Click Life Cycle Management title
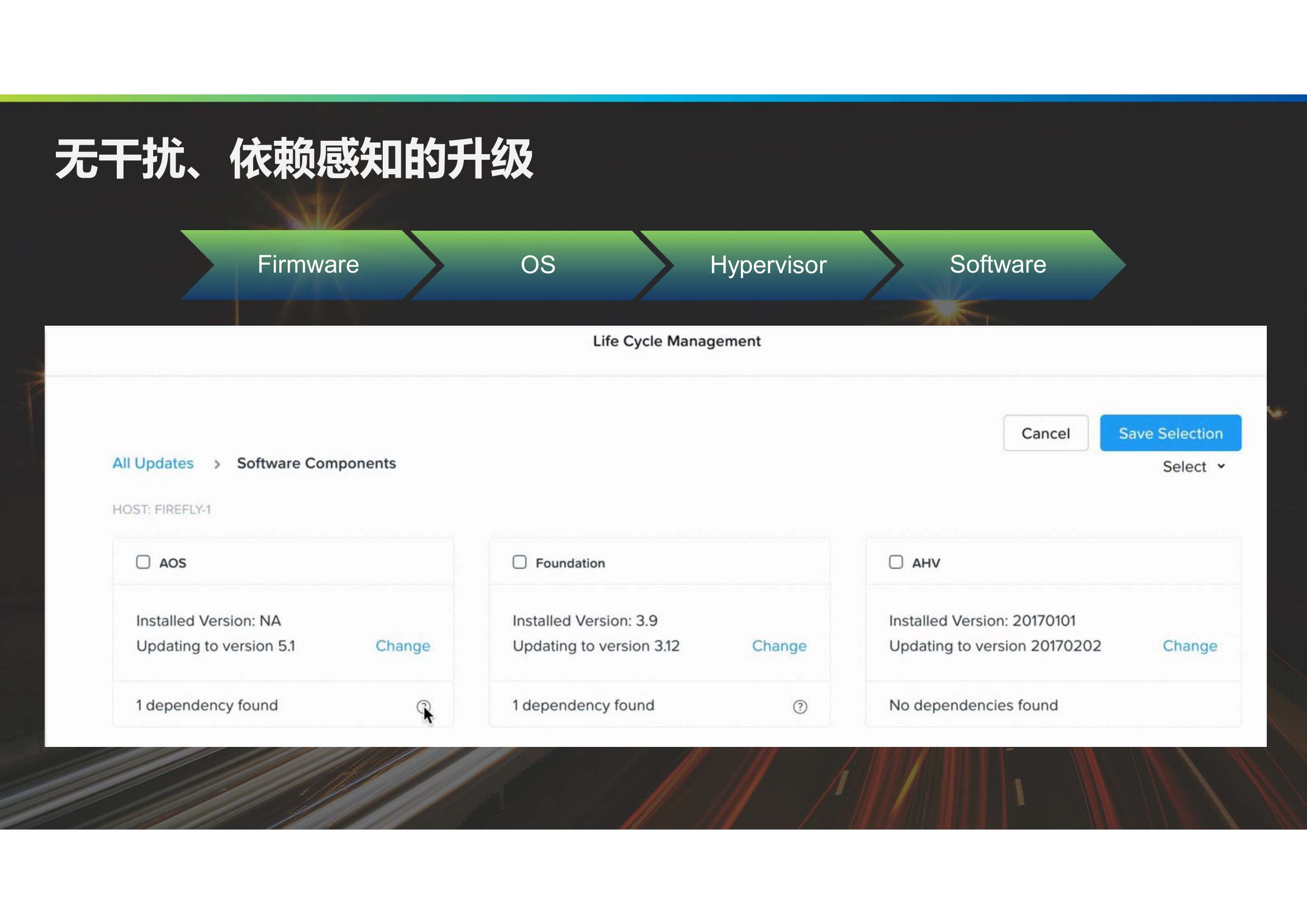Viewport: 1307px width, 924px height. click(x=676, y=341)
